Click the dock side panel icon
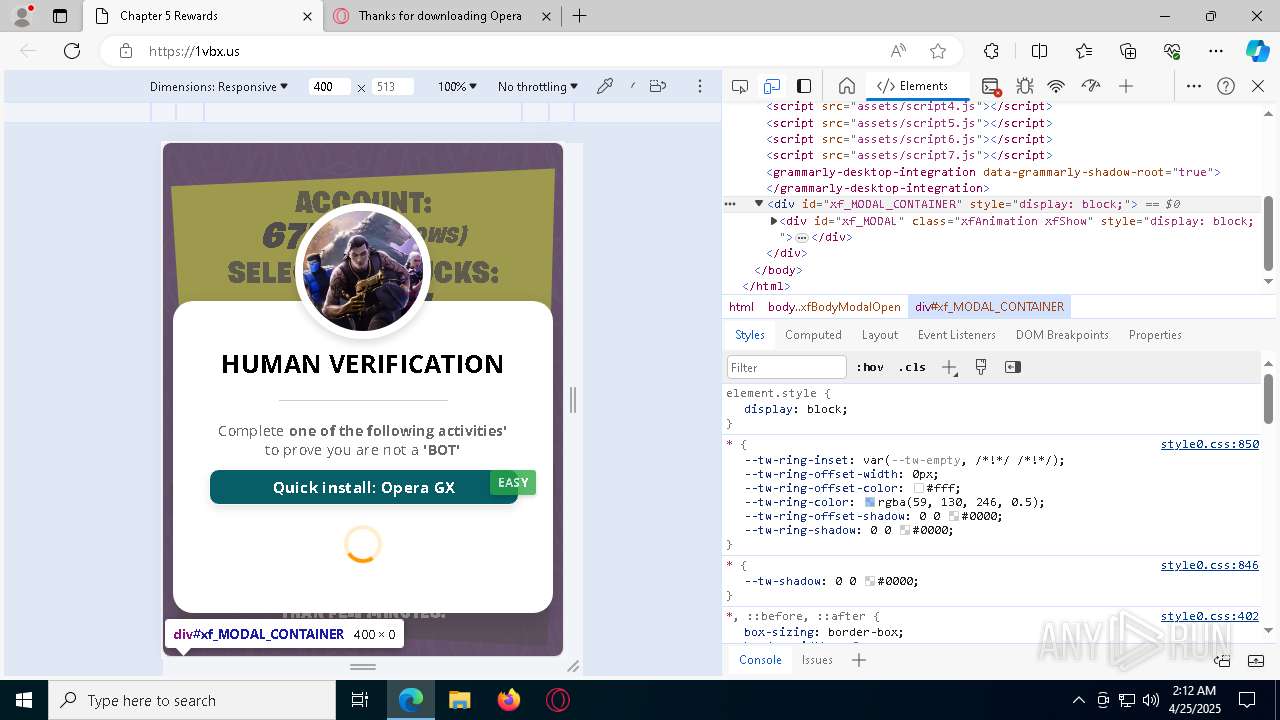 (804, 86)
